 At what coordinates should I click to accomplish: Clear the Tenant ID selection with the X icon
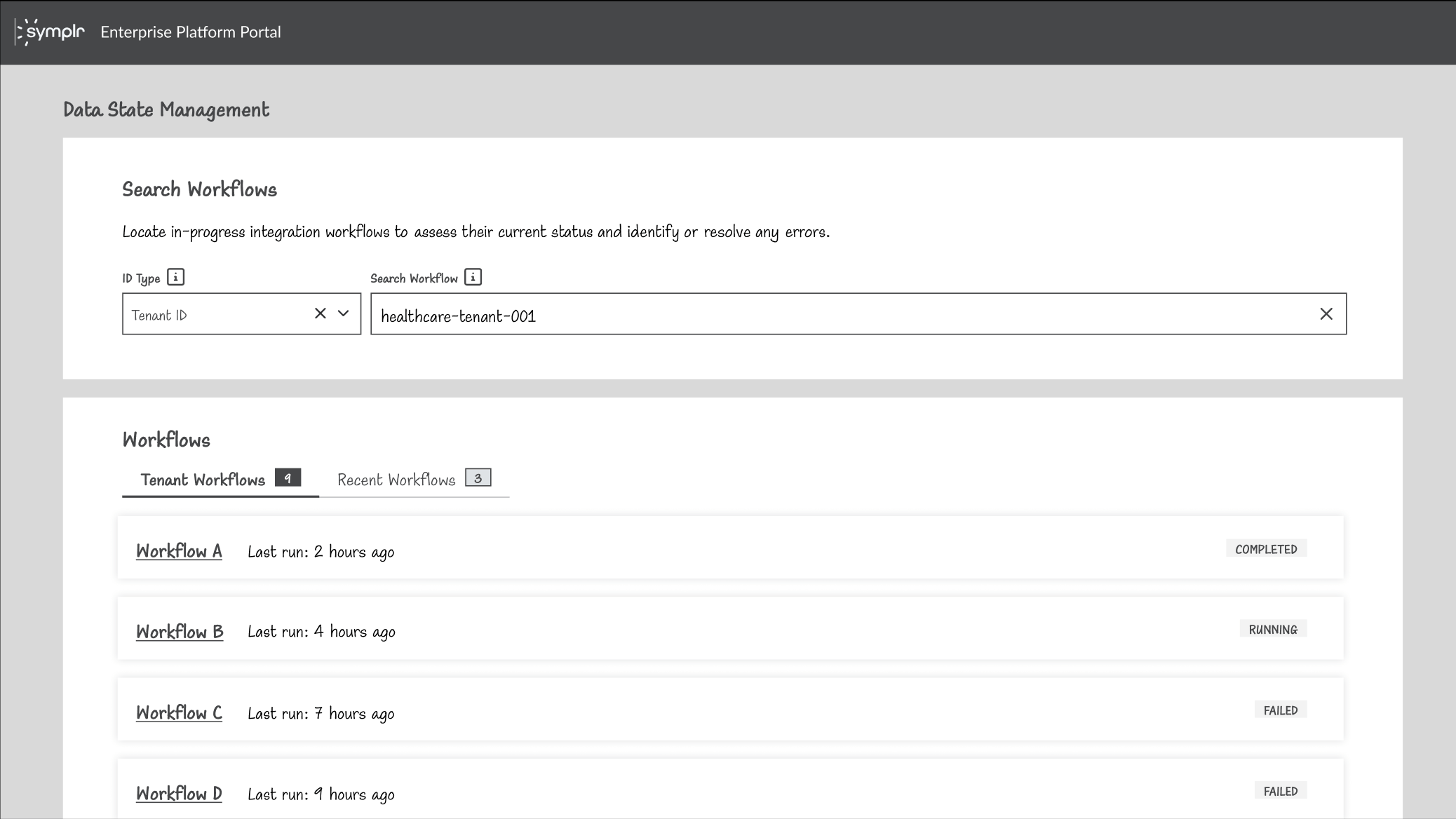click(x=321, y=313)
